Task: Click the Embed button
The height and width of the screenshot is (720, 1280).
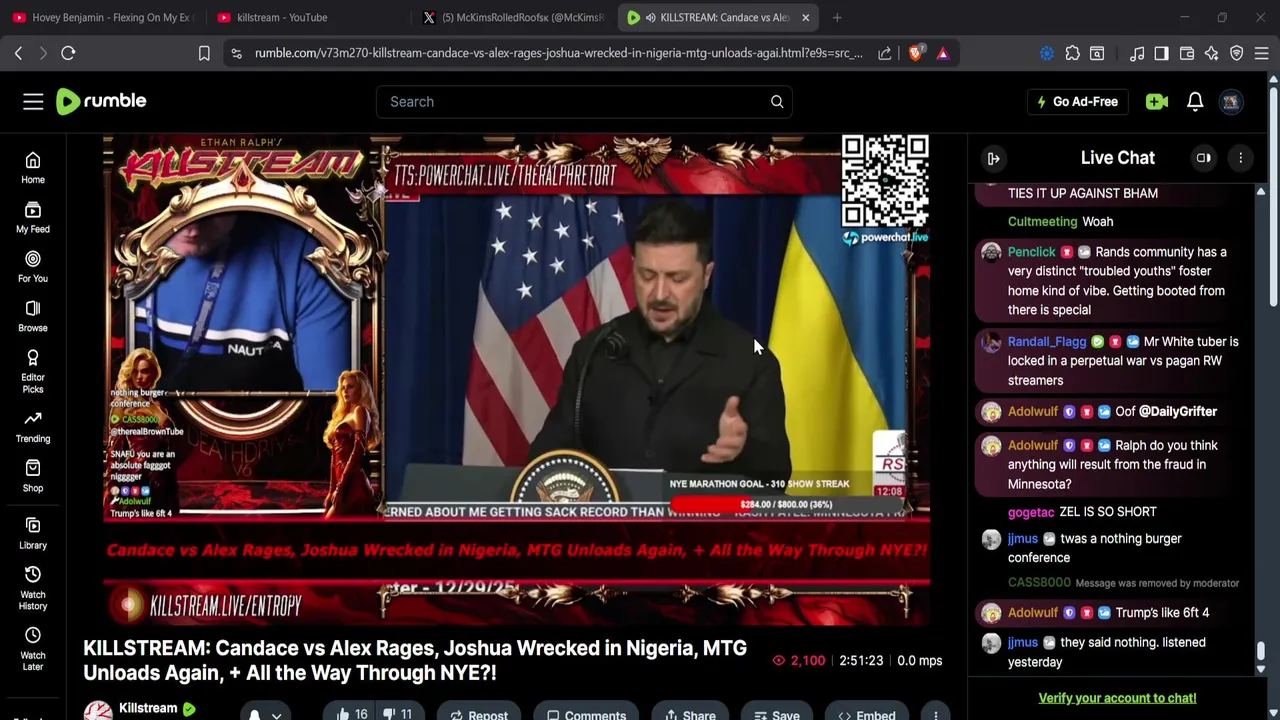Action: (x=867, y=714)
